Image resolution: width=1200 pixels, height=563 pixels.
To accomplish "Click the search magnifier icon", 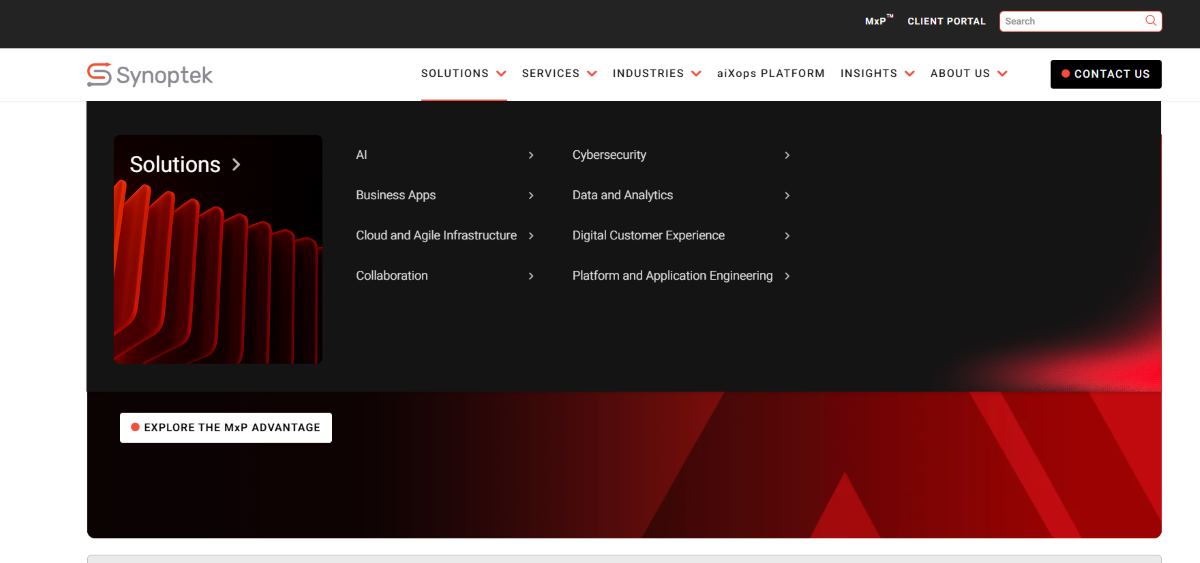I will click(1151, 20).
